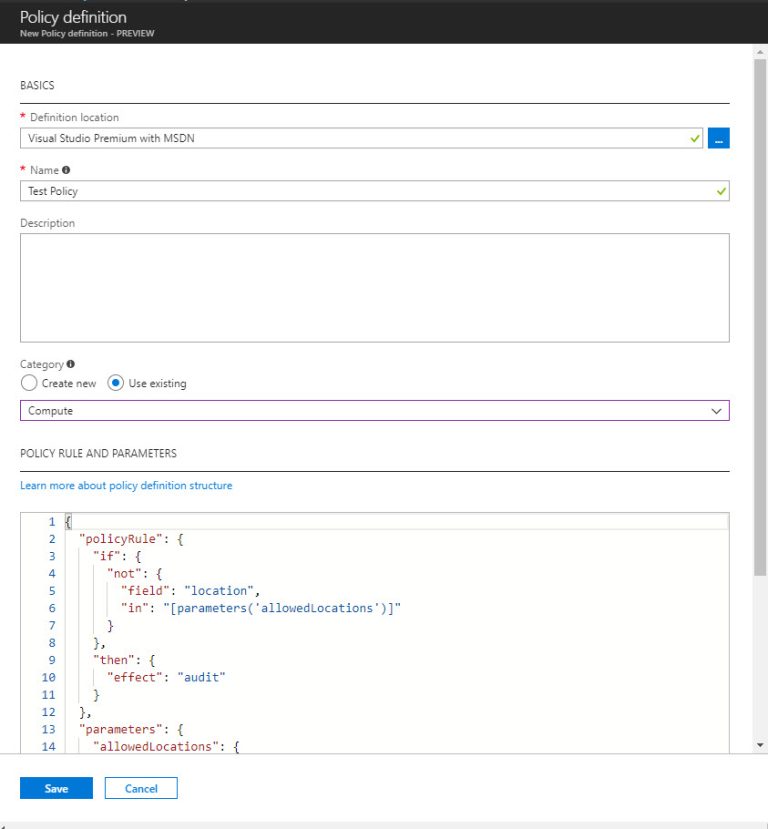
Task: Cancel the new Policy definition
Action: pyautogui.click(x=140, y=788)
